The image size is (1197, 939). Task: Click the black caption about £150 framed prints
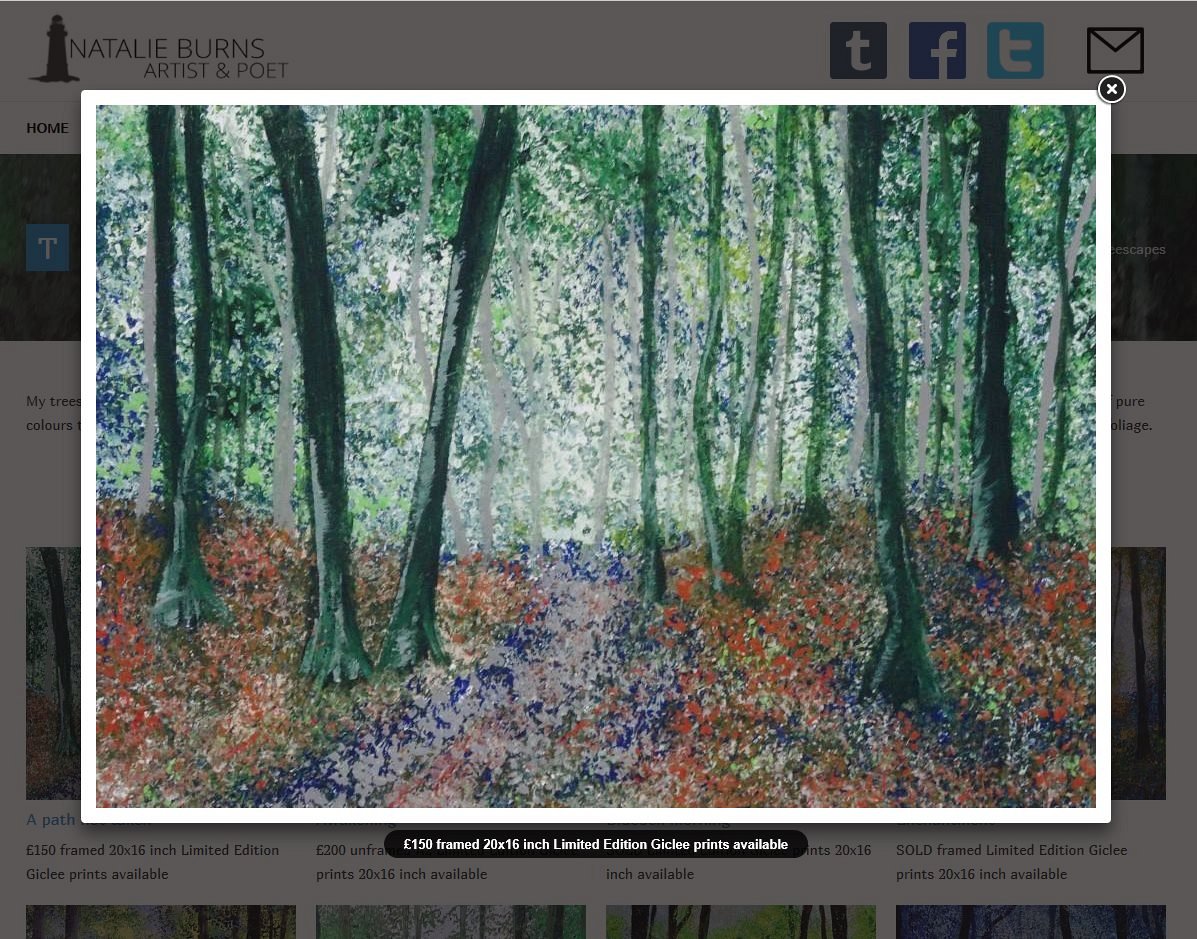[x=595, y=844]
